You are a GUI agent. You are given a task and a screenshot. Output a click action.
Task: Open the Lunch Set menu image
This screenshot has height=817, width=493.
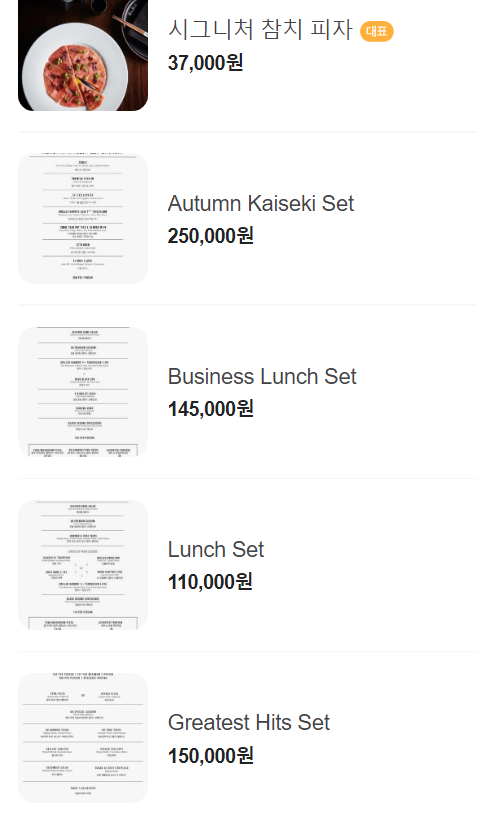click(x=83, y=565)
